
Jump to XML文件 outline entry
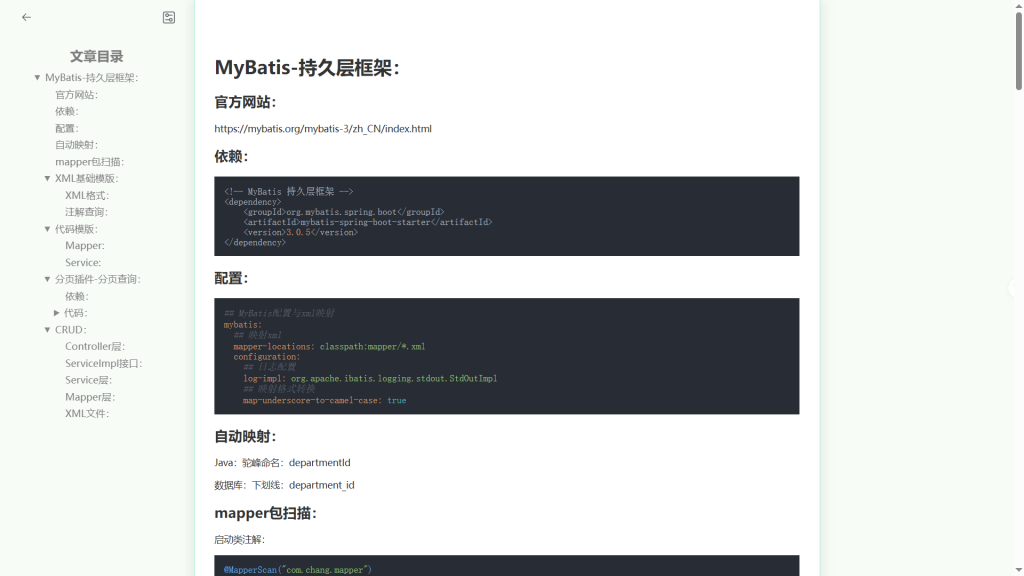pyautogui.click(x=87, y=414)
